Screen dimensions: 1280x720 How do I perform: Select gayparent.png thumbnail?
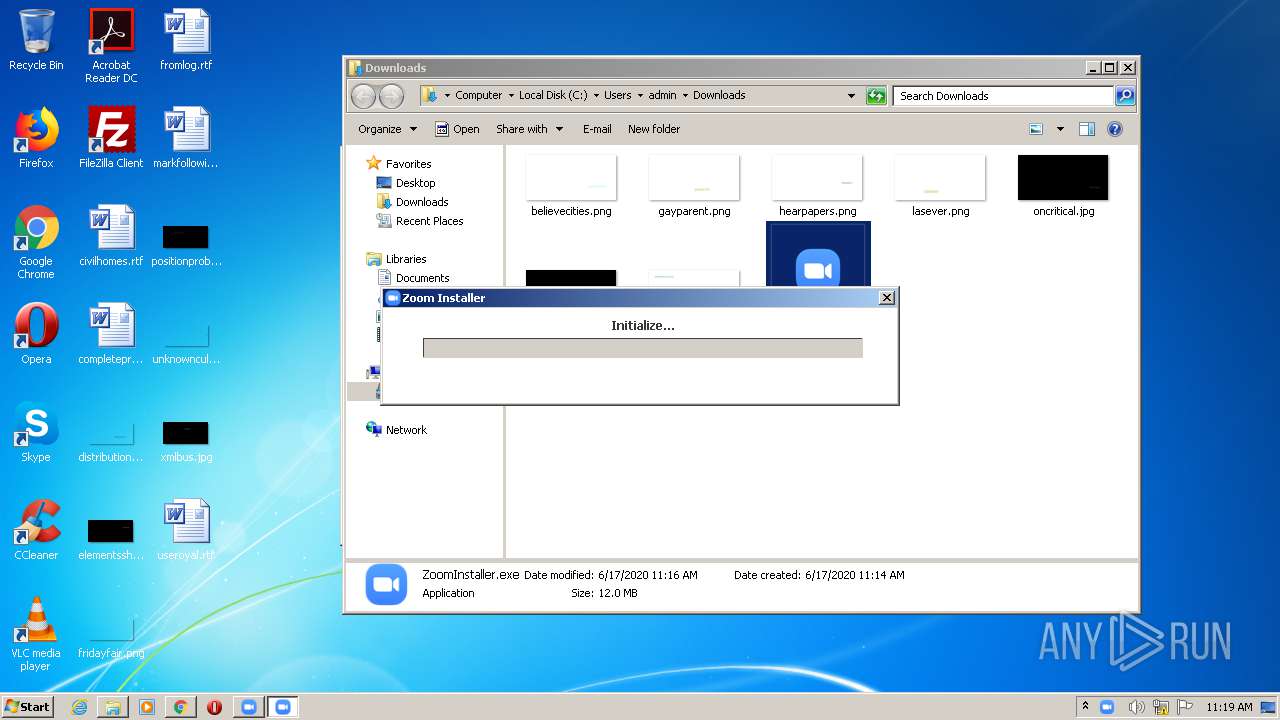coord(694,186)
